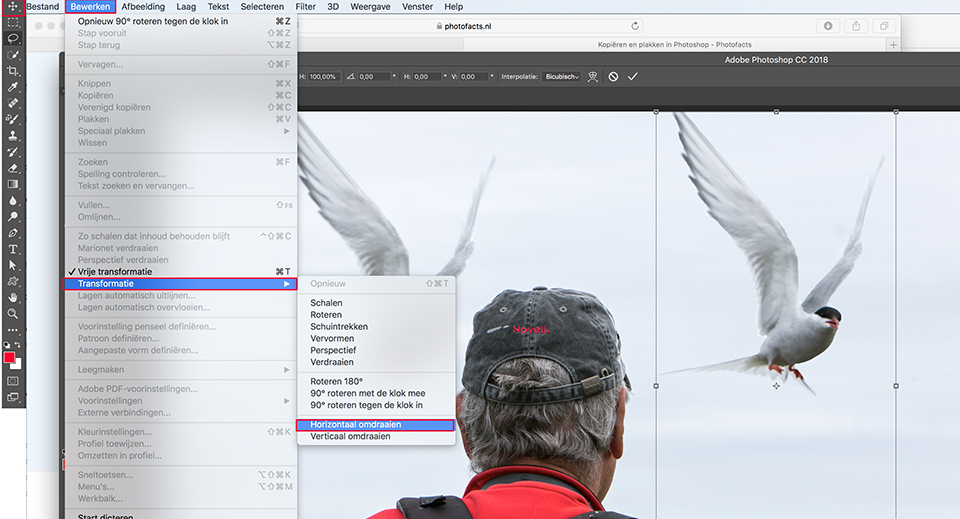Screen dimensions: 960x519
Task: Open the Interpolatie Bicubisch dropdown
Action: click(561, 77)
